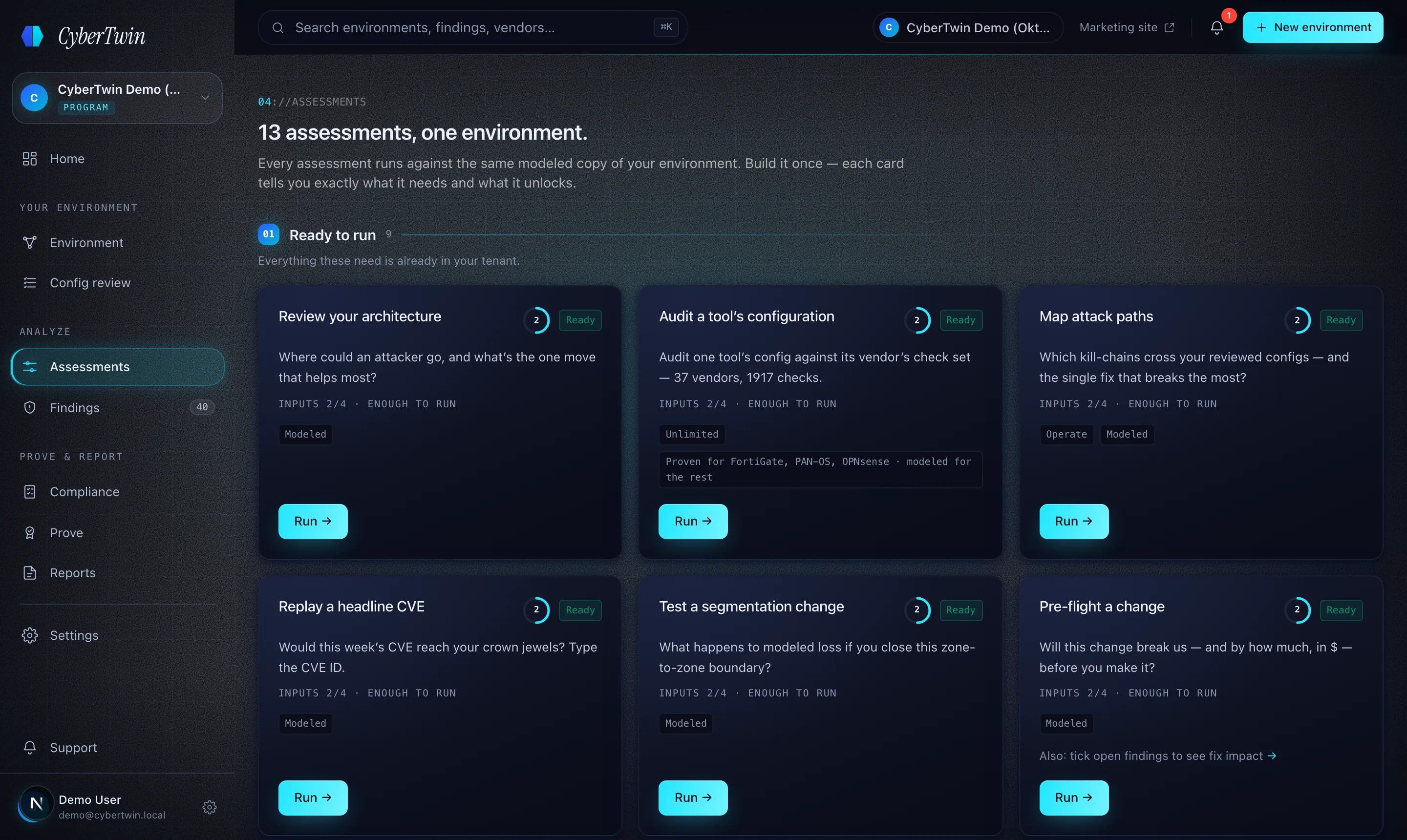Open the Config review list icon
The height and width of the screenshot is (840, 1407).
(x=29, y=282)
